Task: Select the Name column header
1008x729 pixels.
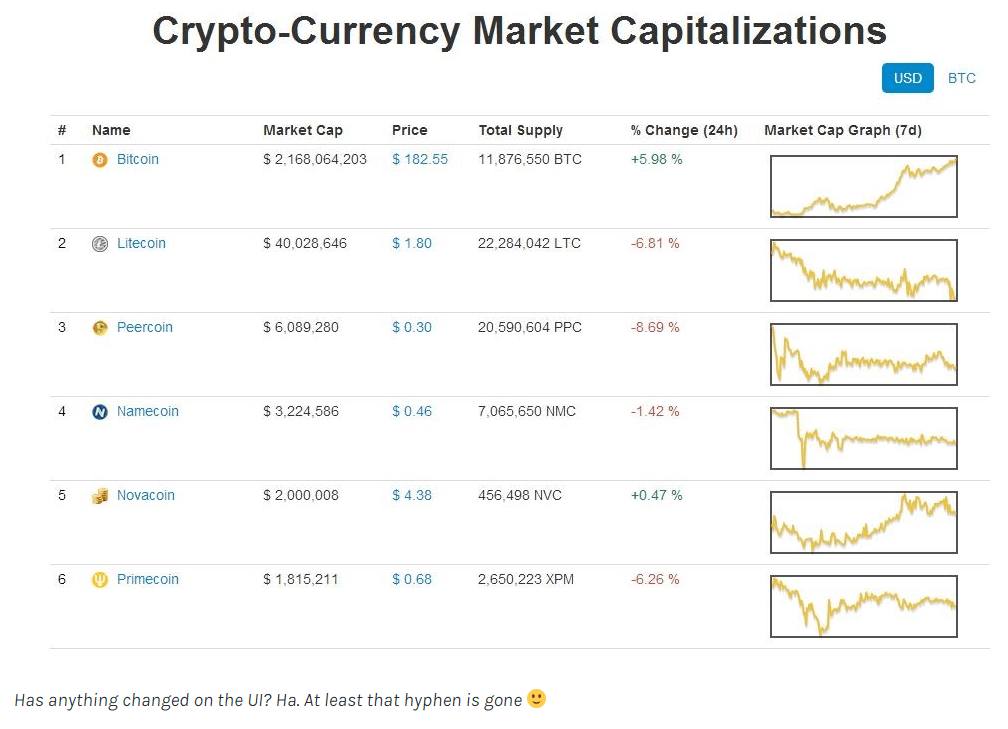Action: (x=111, y=130)
